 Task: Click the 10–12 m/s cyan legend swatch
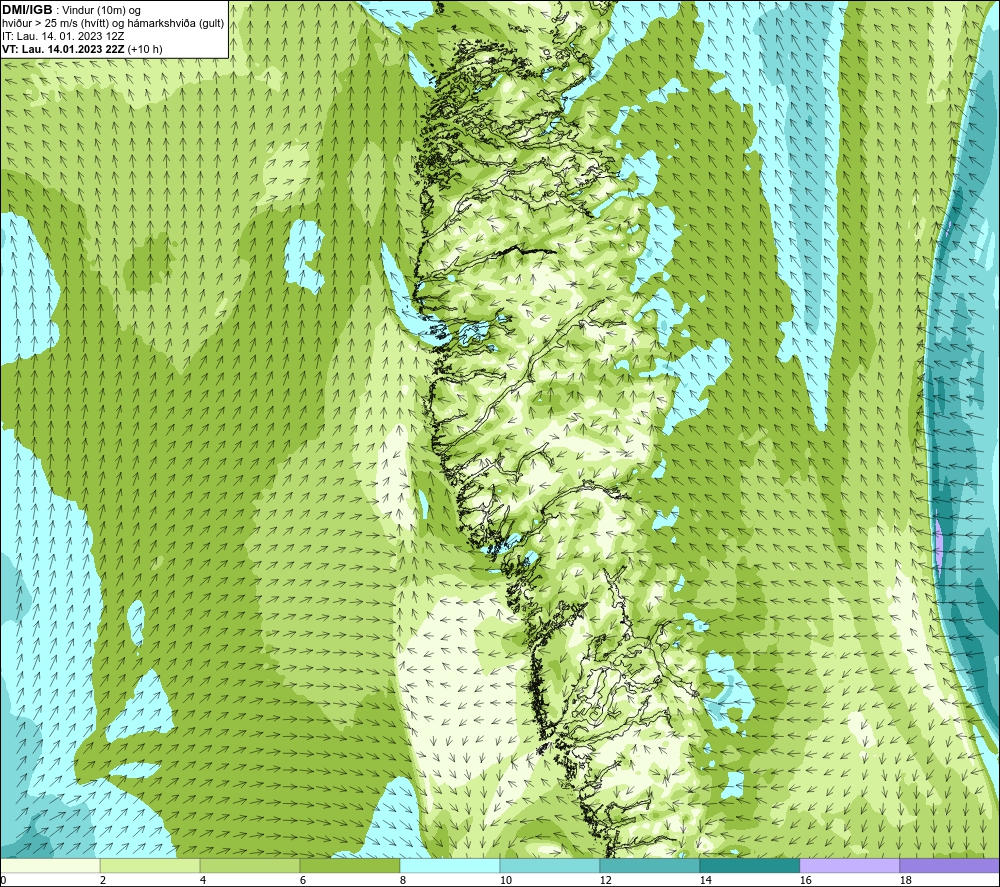pos(550,866)
